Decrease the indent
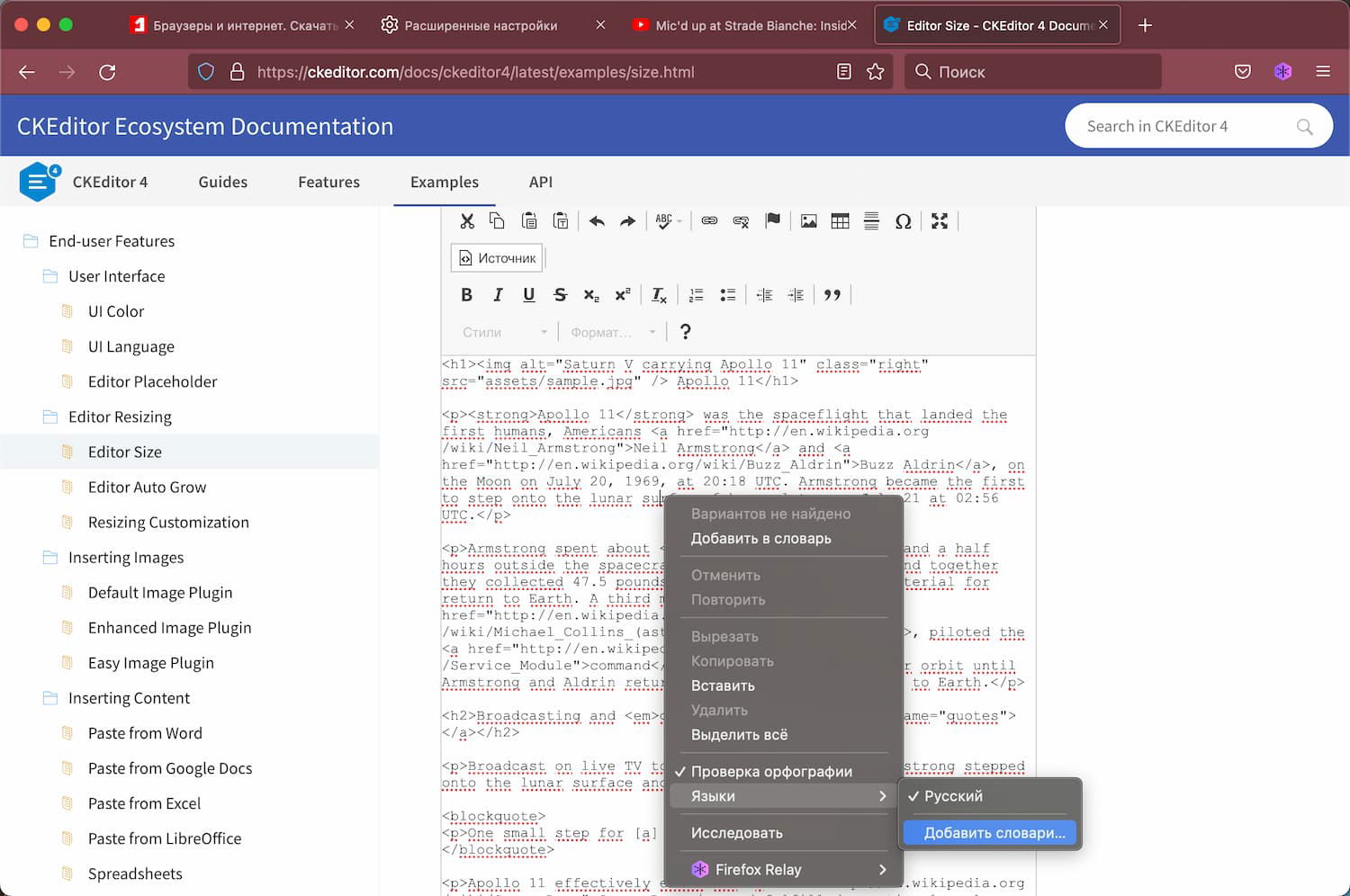This screenshot has width=1350, height=896. point(764,295)
